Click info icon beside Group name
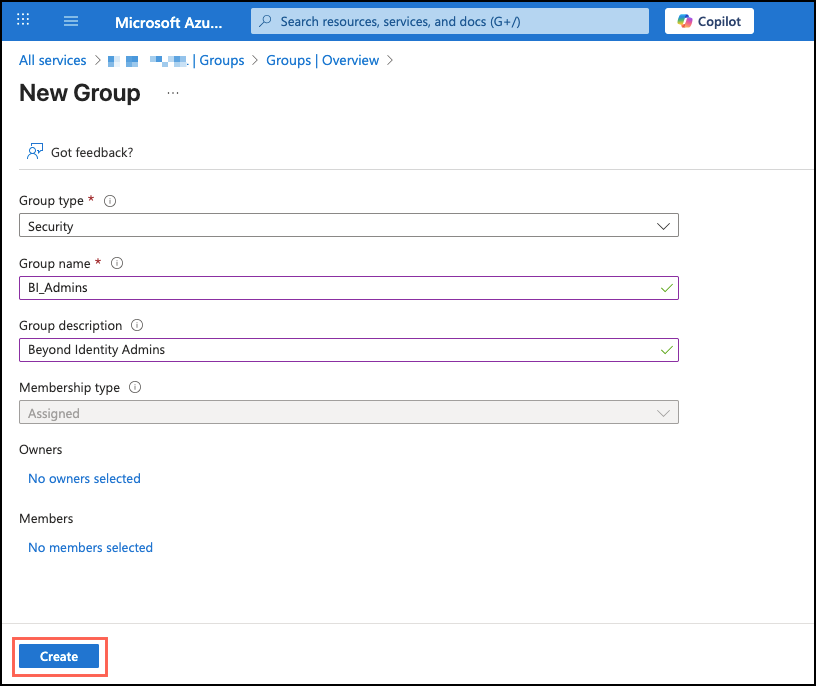The height and width of the screenshot is (686, 816). click(x=117, y=263)
